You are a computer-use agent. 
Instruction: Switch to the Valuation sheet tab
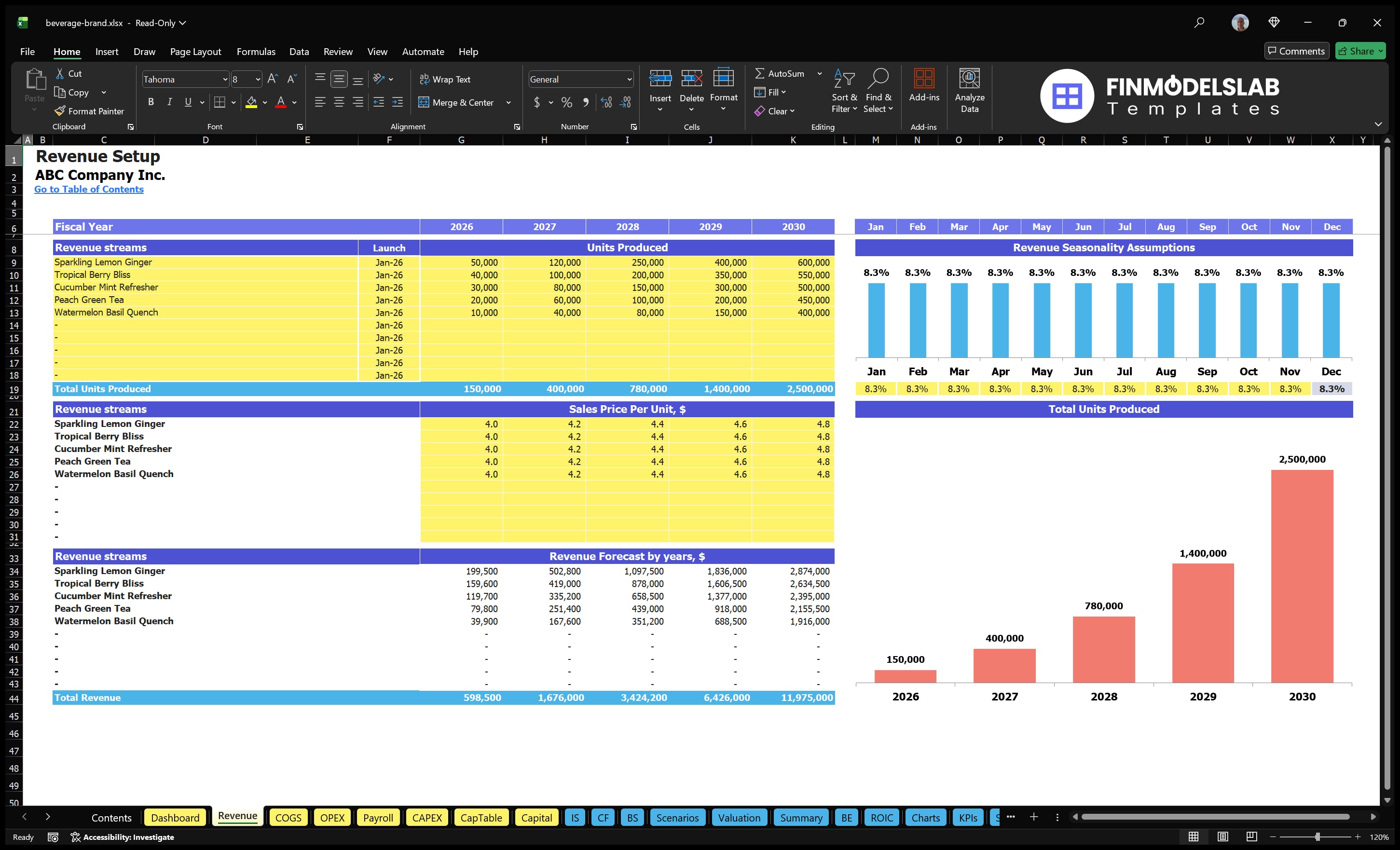(x=739, y=818)
